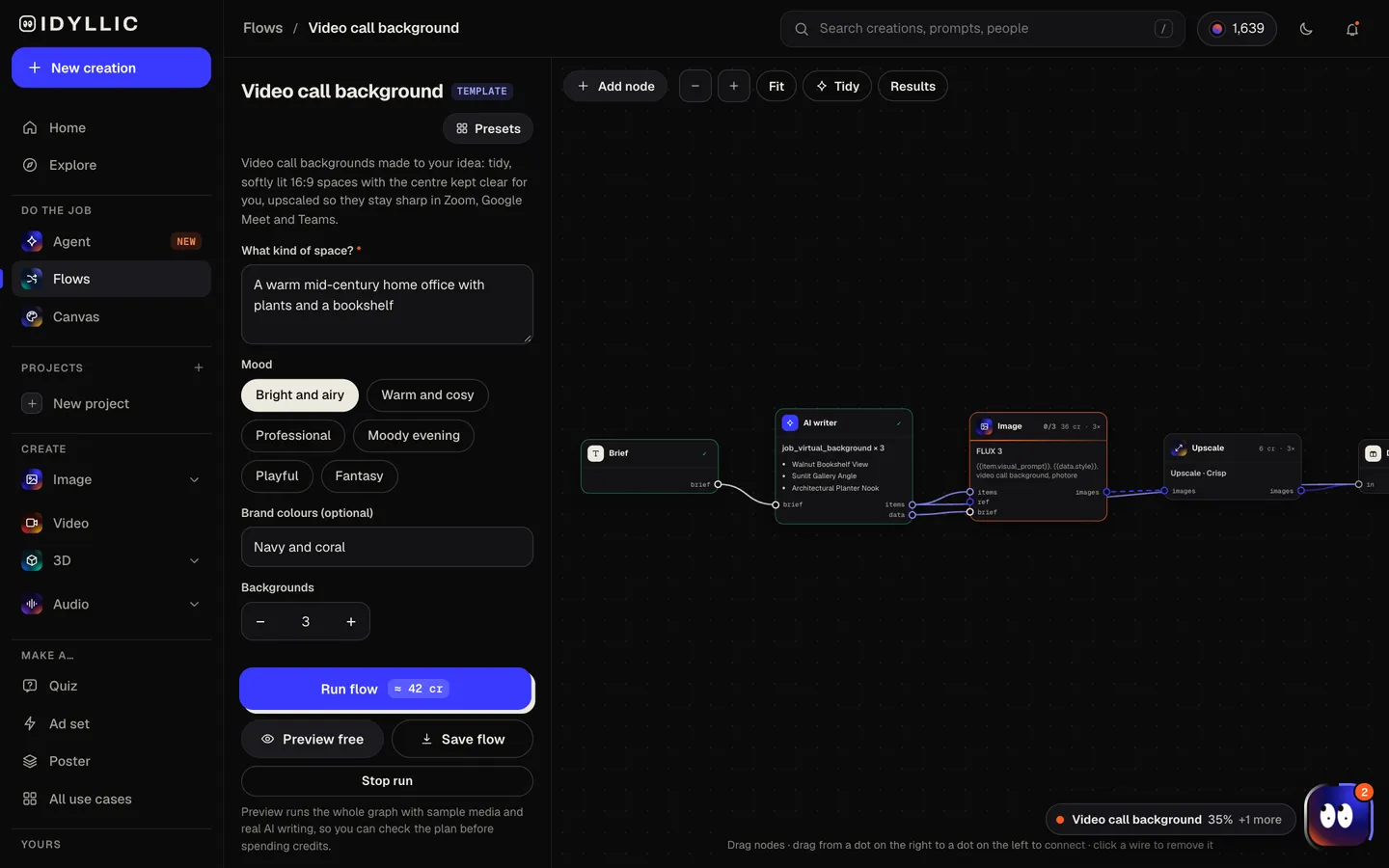
Task: Save flow
Action: coord(463,740)
